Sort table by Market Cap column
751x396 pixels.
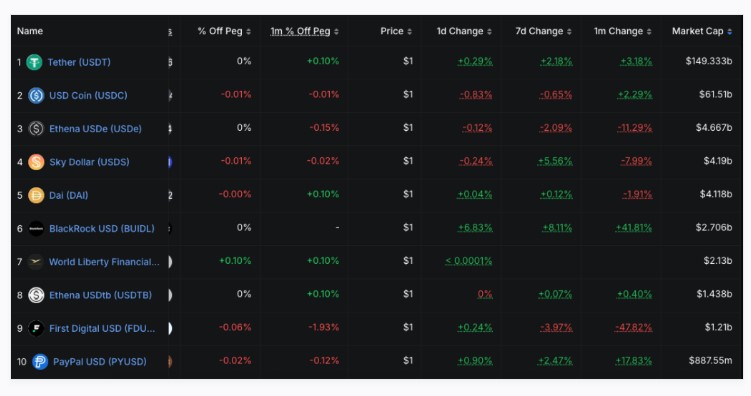(702, 31)
